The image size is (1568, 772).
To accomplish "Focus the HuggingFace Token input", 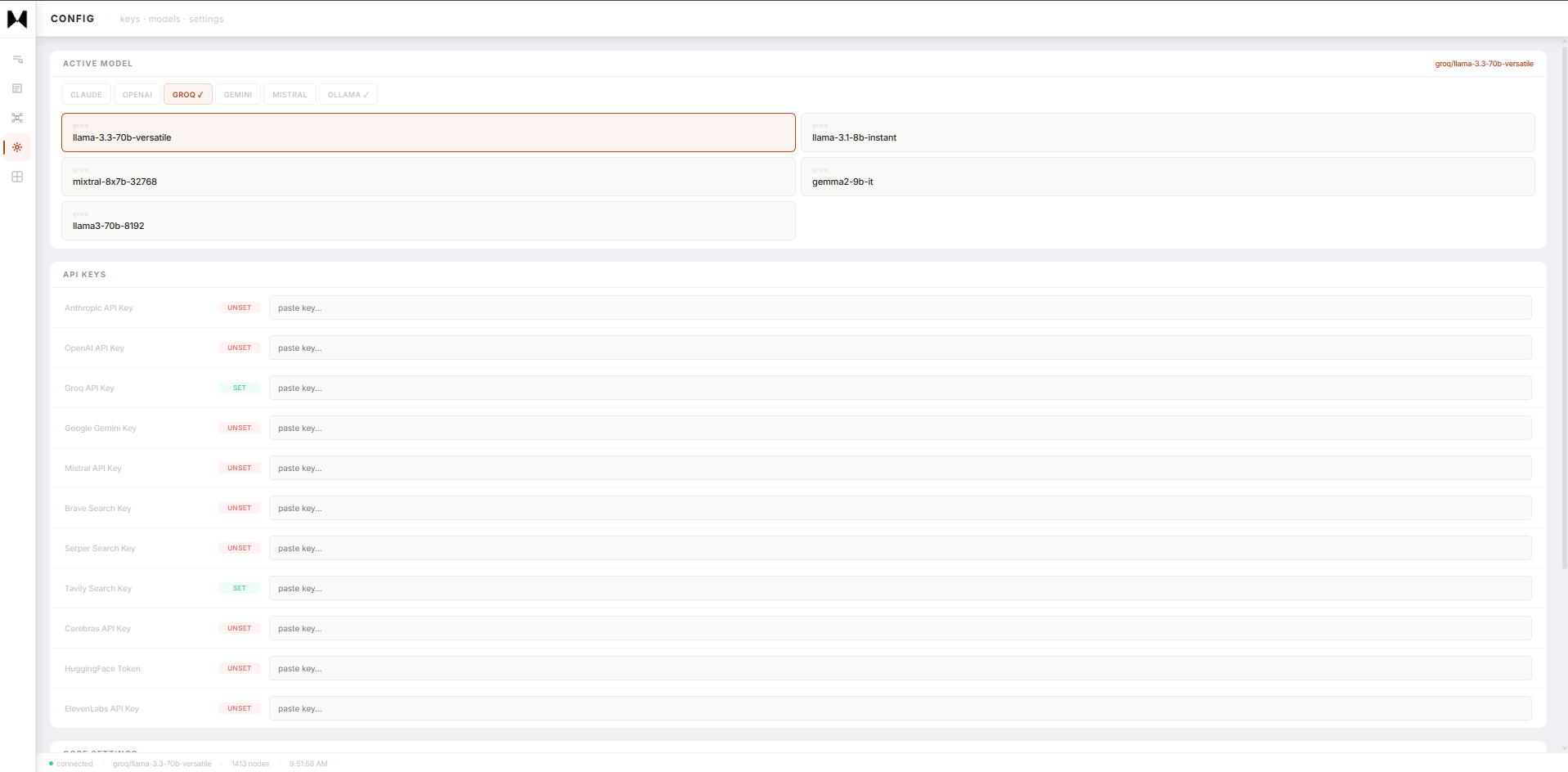I will point(901,668).
